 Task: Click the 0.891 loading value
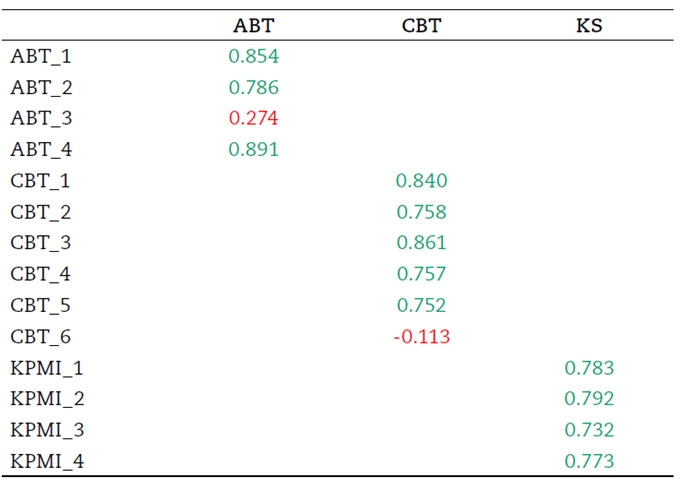point(253,150)
